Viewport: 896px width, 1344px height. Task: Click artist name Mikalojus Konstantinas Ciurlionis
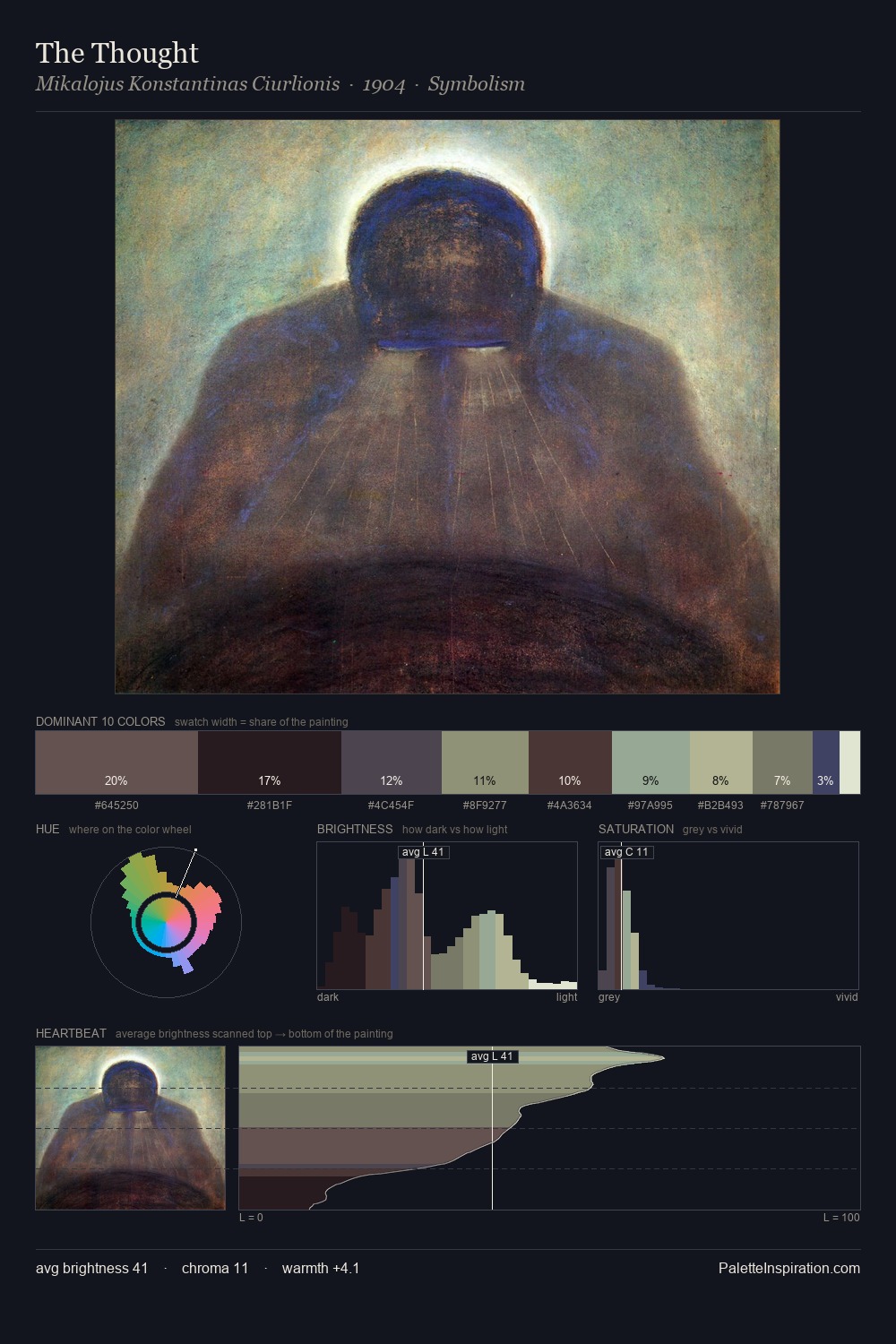pyautogui.click(x=188, y=84)
